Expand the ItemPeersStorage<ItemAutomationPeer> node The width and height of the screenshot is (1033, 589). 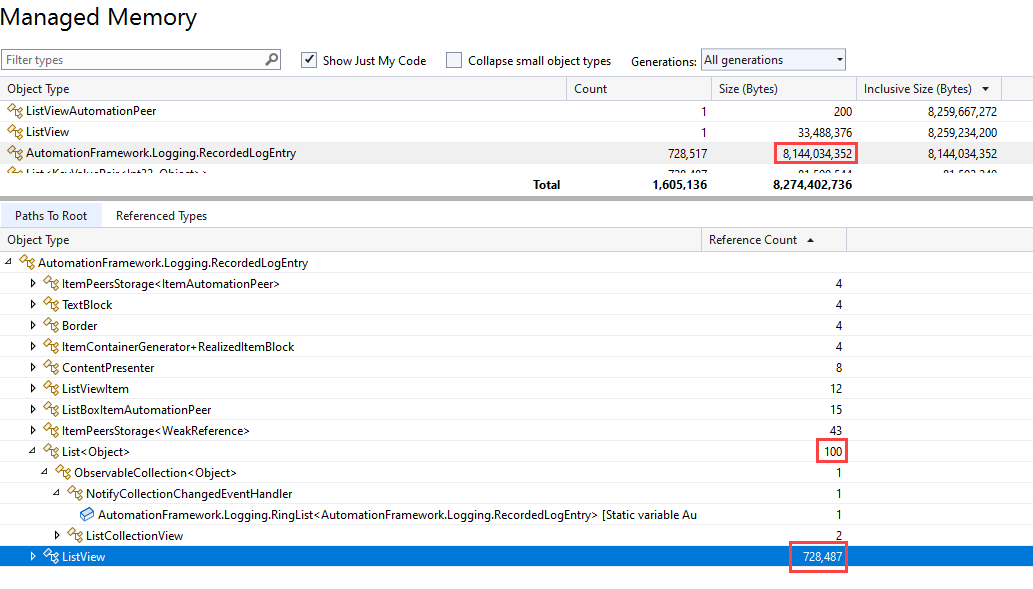33,283
